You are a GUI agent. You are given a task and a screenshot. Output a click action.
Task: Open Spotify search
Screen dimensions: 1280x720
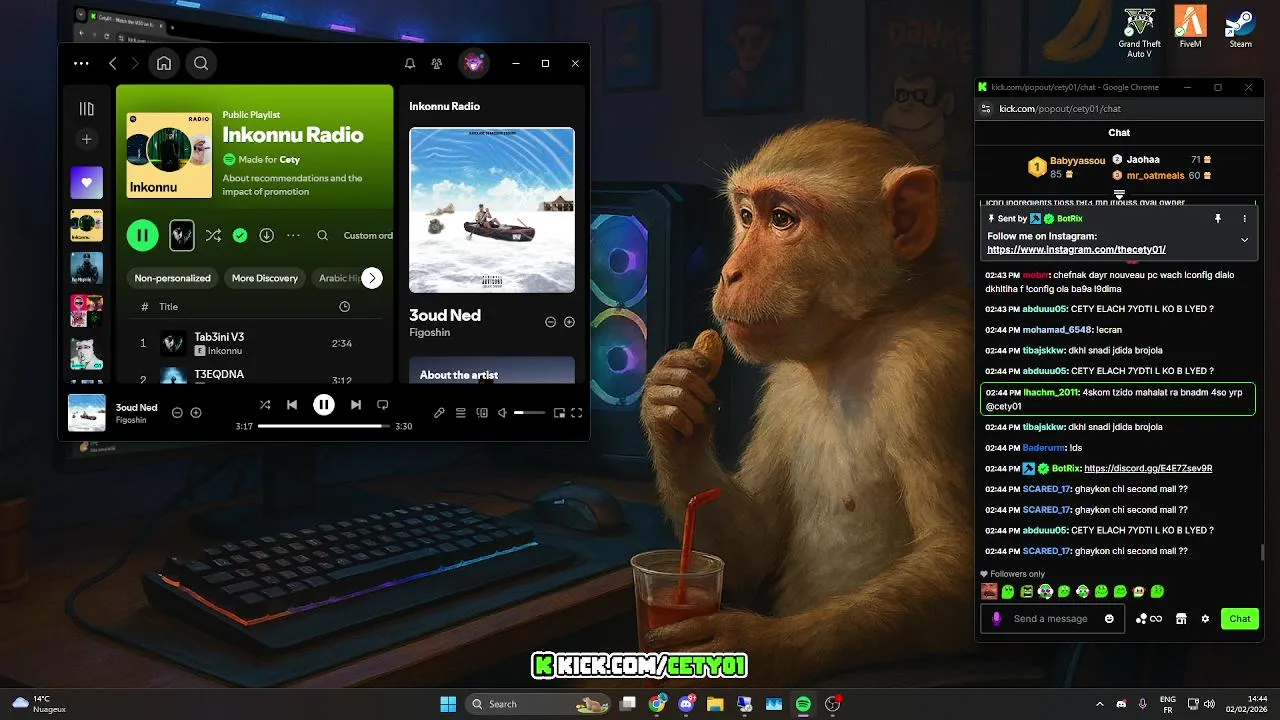tap(201, 64)
